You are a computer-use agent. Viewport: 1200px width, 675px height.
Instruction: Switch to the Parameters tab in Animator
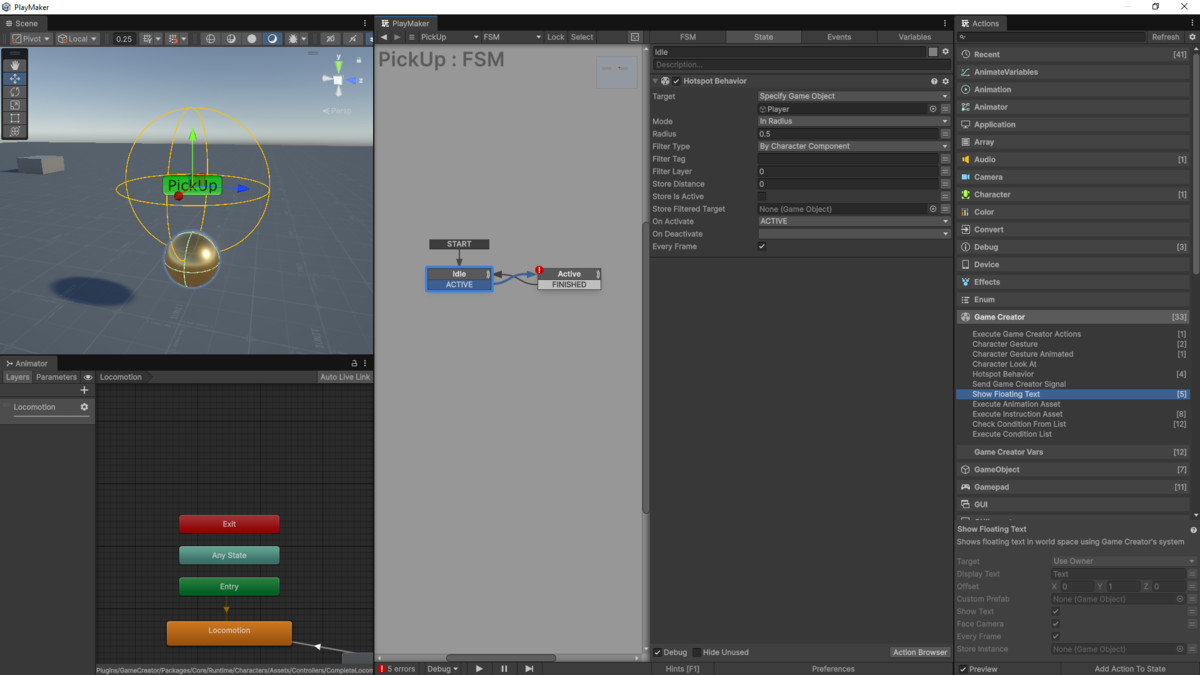[x=56, y=377]
